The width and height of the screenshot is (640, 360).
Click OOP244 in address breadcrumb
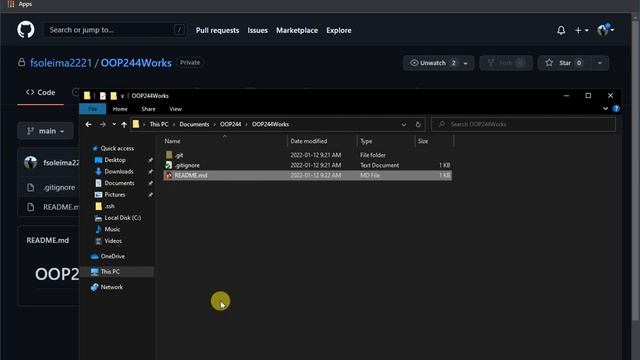pyautogui.click(x=231, y=124)
